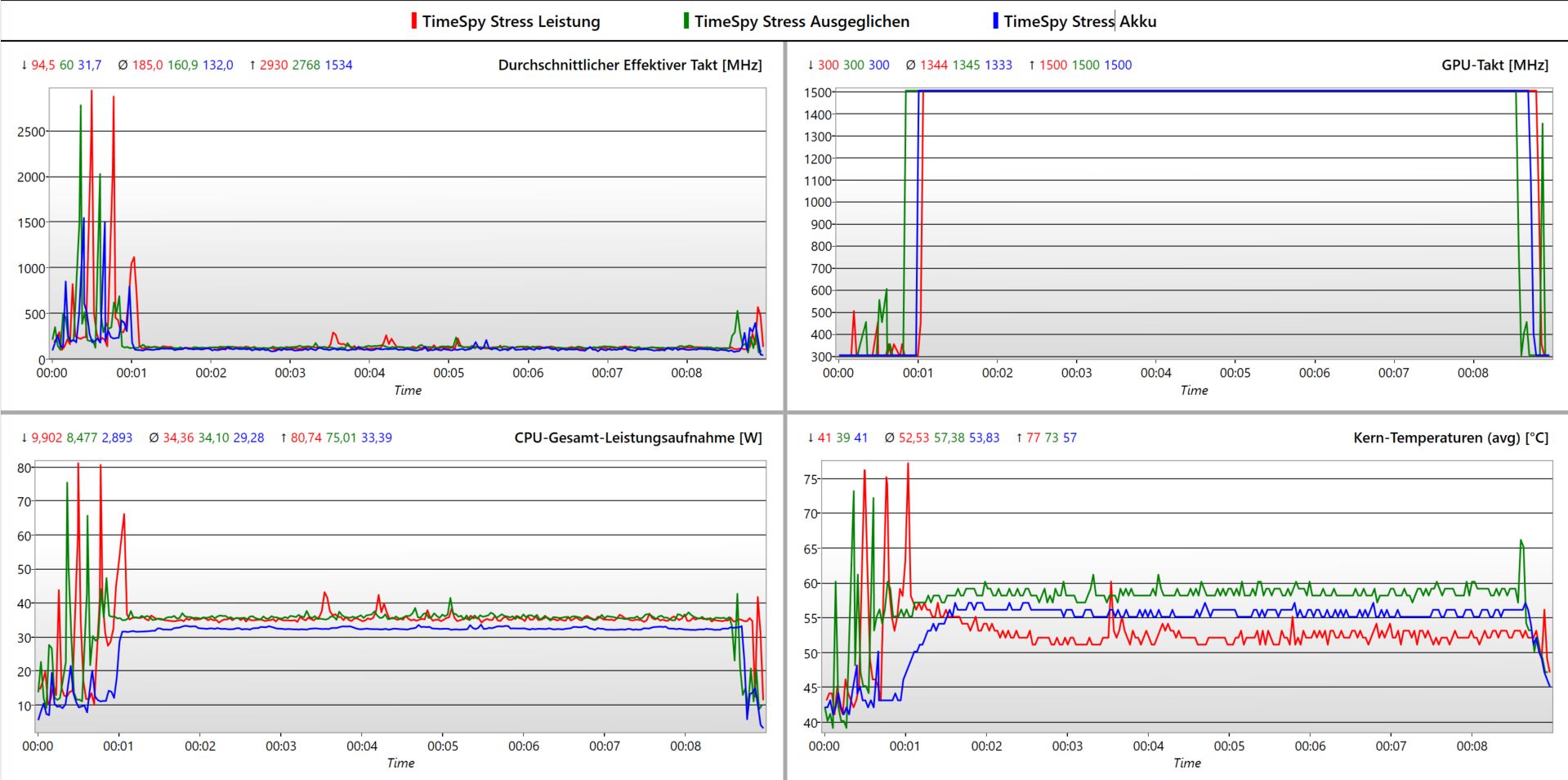Viewport: 1568px width, 780px height.
Task: Click the maximum arrow icon in Effektiver Takt chart
Action: tap(252, 65)
